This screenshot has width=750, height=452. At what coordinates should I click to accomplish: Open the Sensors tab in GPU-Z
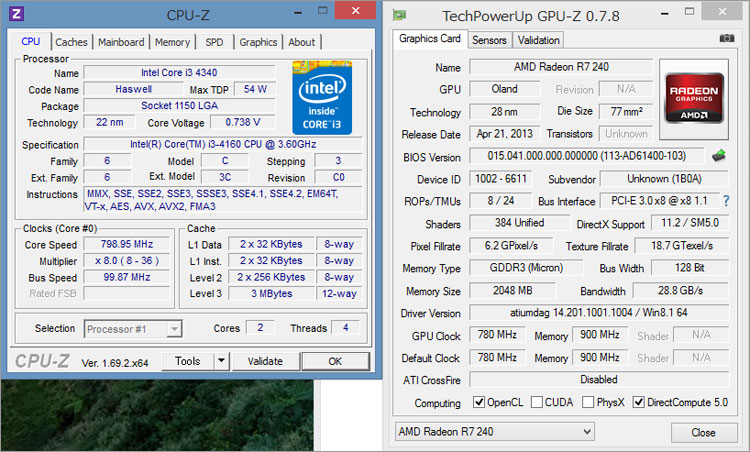489,40
